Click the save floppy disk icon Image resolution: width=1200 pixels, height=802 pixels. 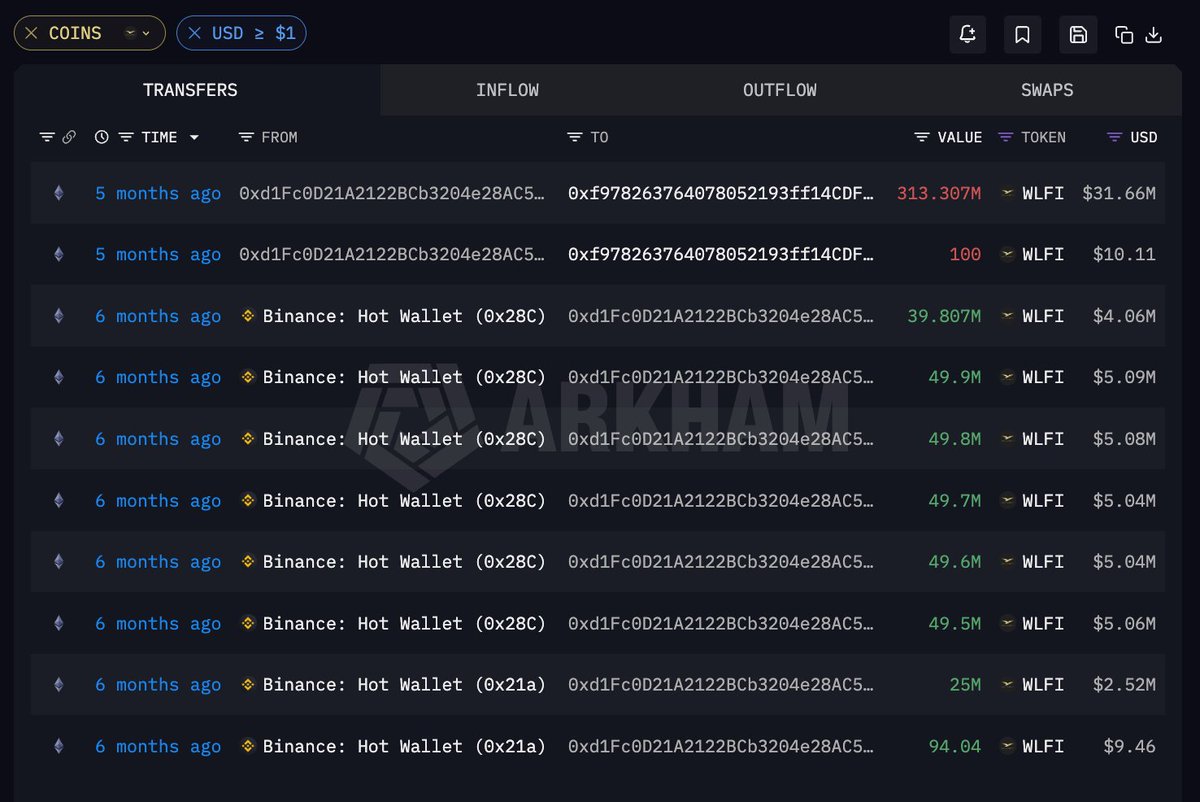pos(1078,34)
